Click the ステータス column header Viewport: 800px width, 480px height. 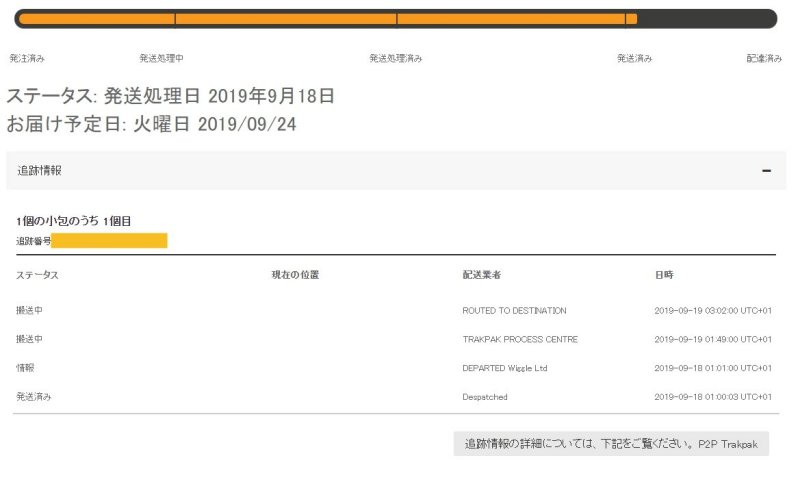pos(37,274)
